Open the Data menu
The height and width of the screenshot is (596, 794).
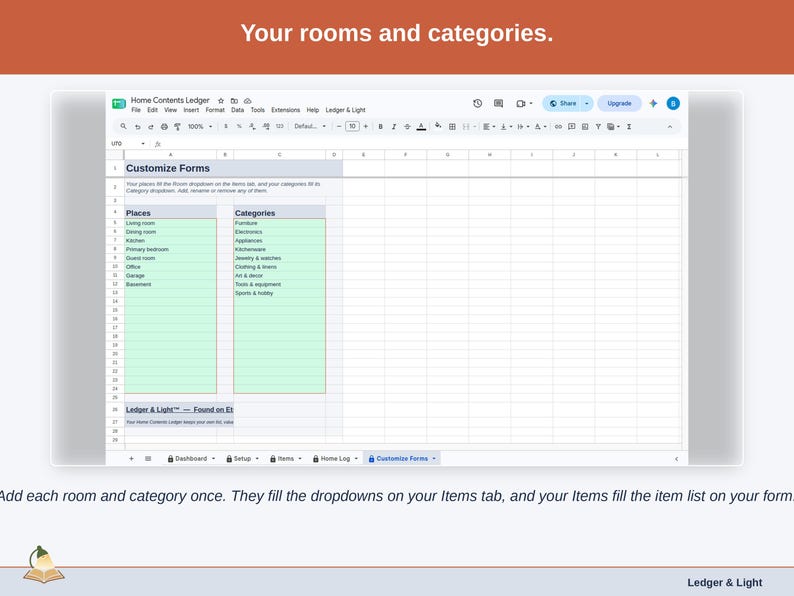[x=237, y=110]
